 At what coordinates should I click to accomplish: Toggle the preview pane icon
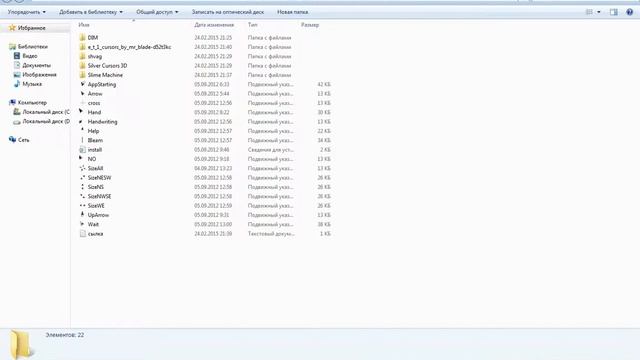[613, 12]
